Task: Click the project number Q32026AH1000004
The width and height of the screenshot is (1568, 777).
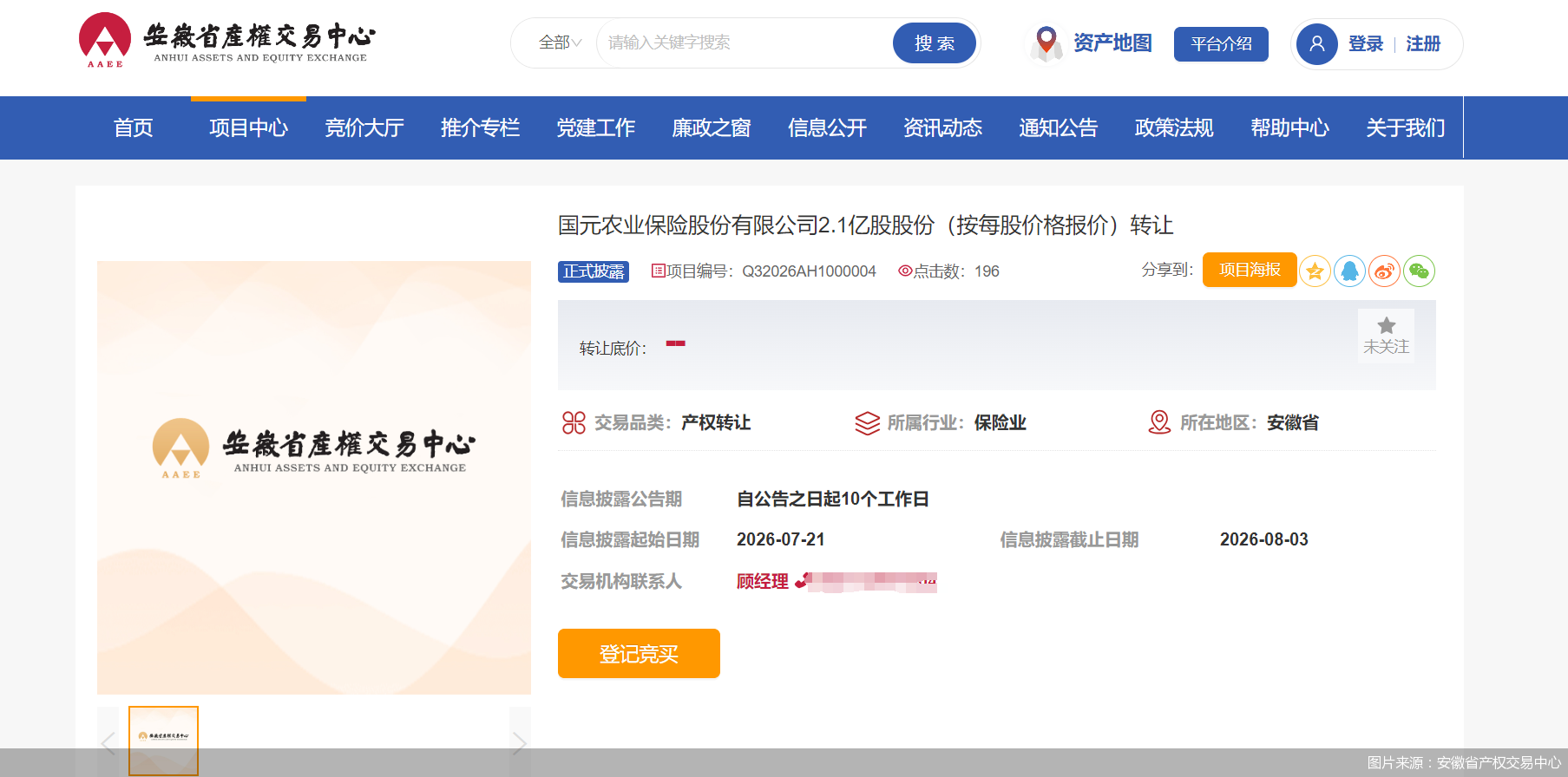Action: [809, 271]
